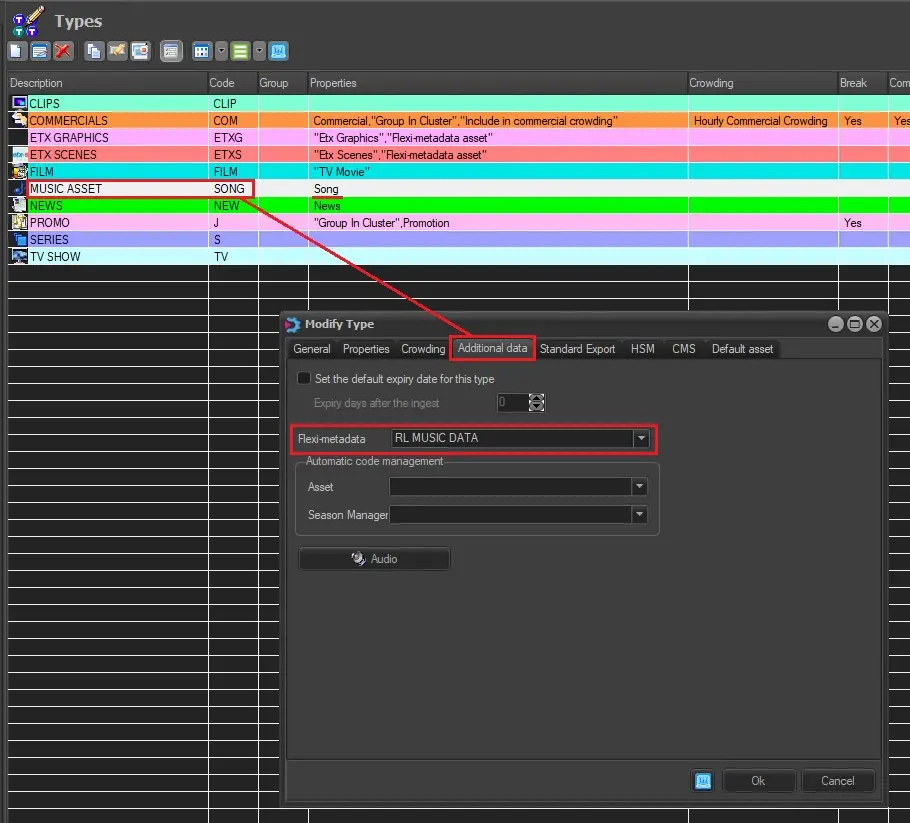The height and width of the screenshot is (823, 910).
Task: Click the checklist properties toolbar icon
Action: point(171,51)
